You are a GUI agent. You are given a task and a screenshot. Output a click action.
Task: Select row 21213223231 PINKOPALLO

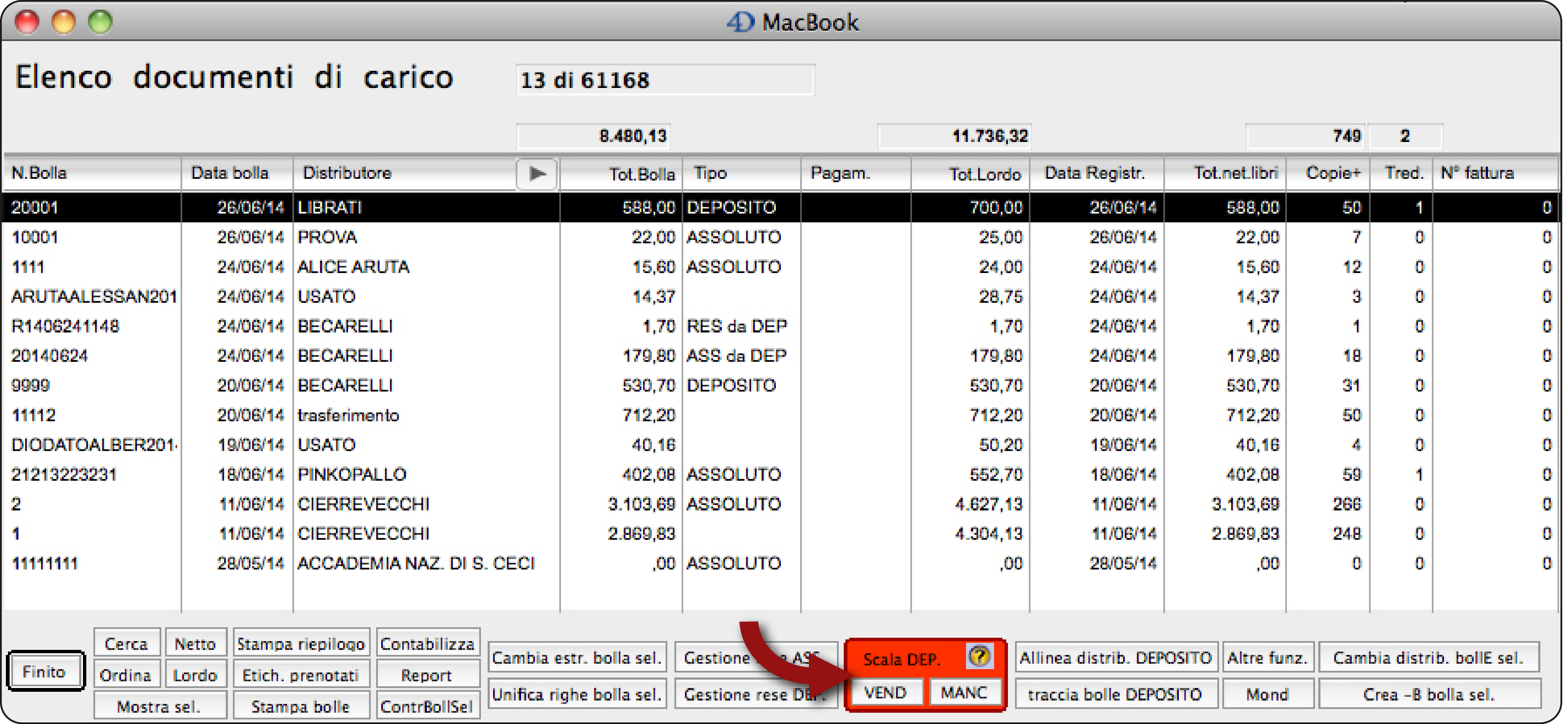pos(781,474)
